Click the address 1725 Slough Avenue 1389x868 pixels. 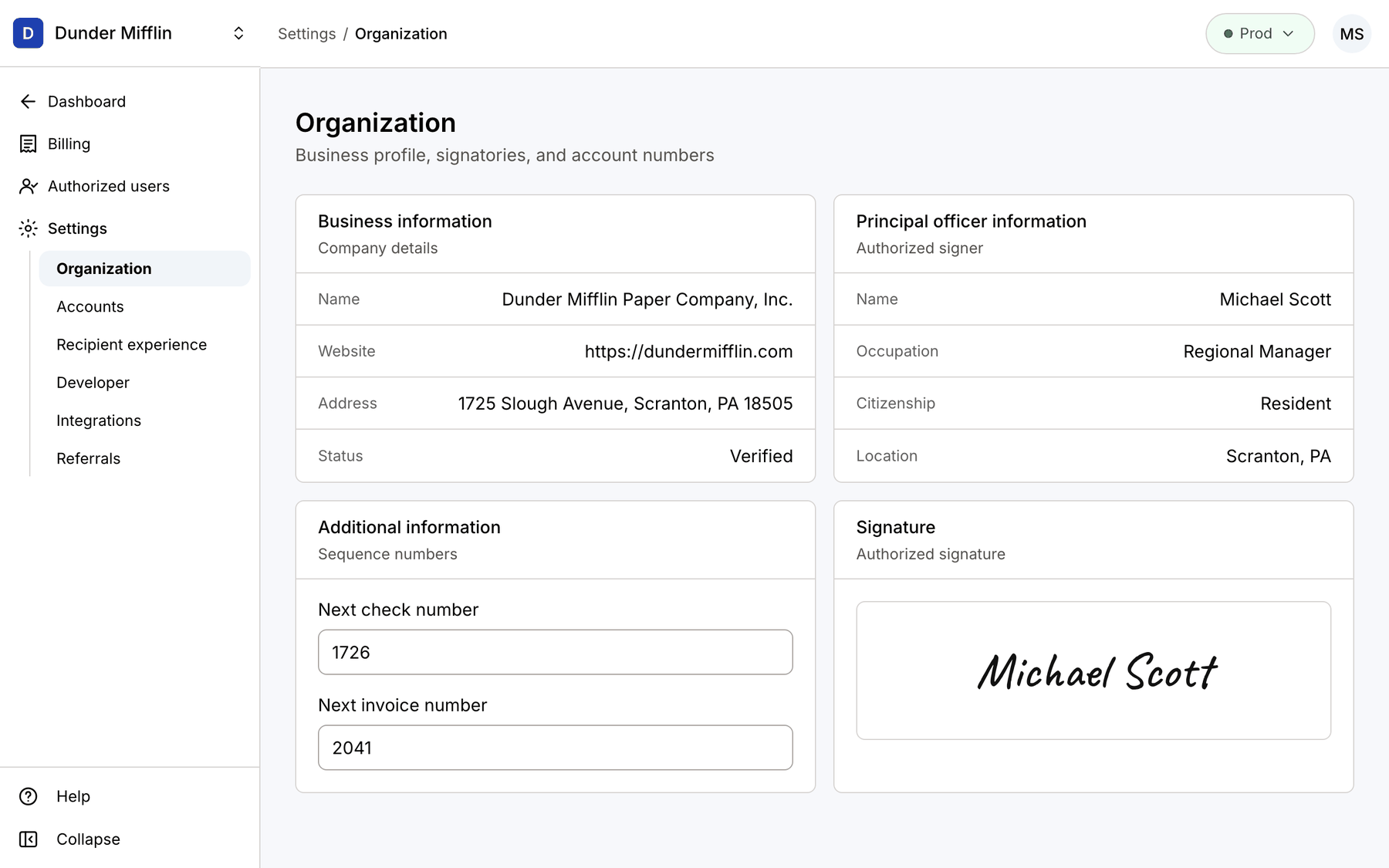625,404
